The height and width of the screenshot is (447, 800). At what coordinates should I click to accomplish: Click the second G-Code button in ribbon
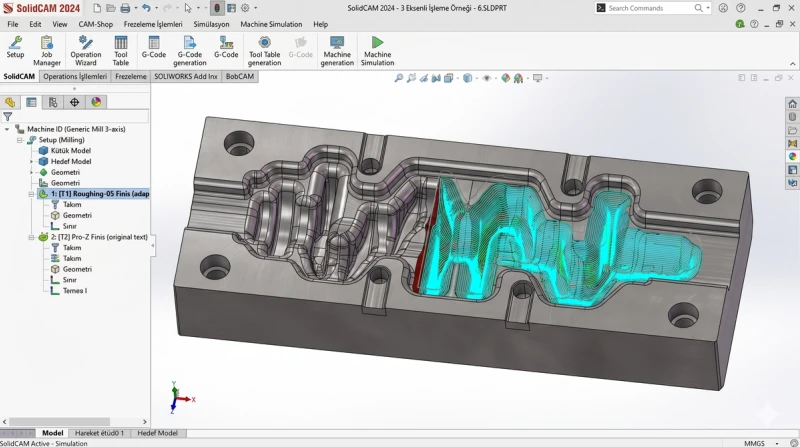226,47
